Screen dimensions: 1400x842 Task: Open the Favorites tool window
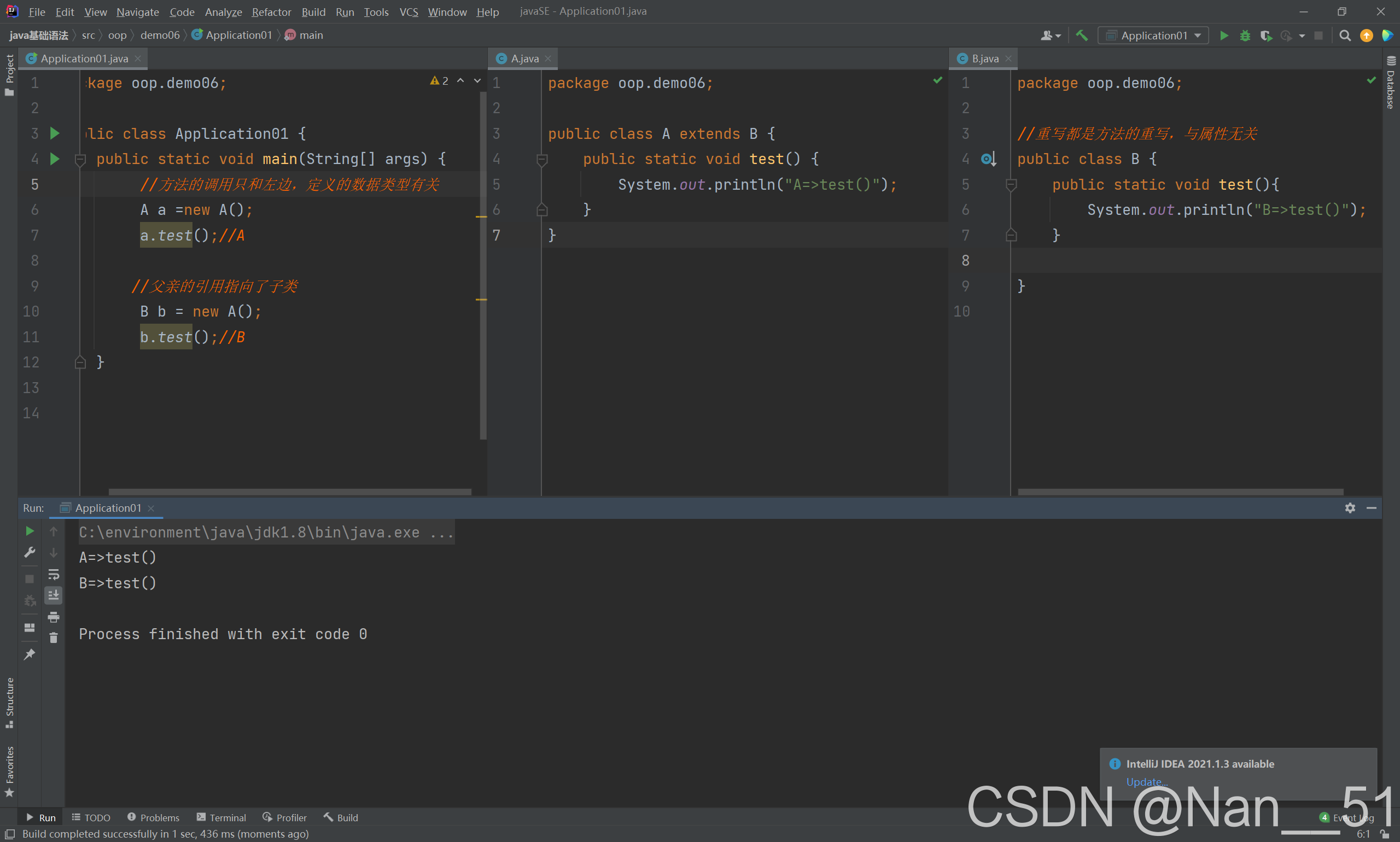(9, 771)
